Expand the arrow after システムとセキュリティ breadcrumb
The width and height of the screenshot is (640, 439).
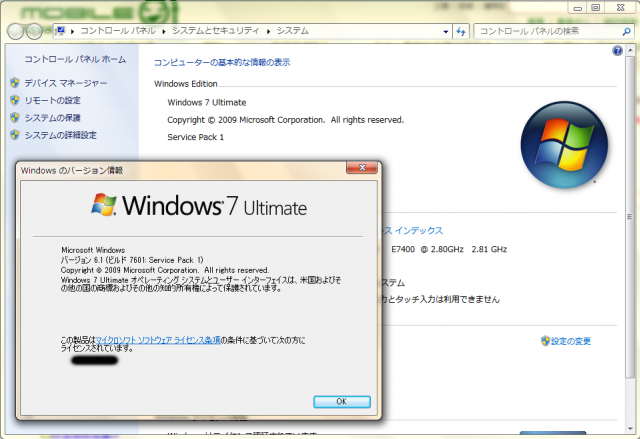pyautogui.click(x=268, y=31)
